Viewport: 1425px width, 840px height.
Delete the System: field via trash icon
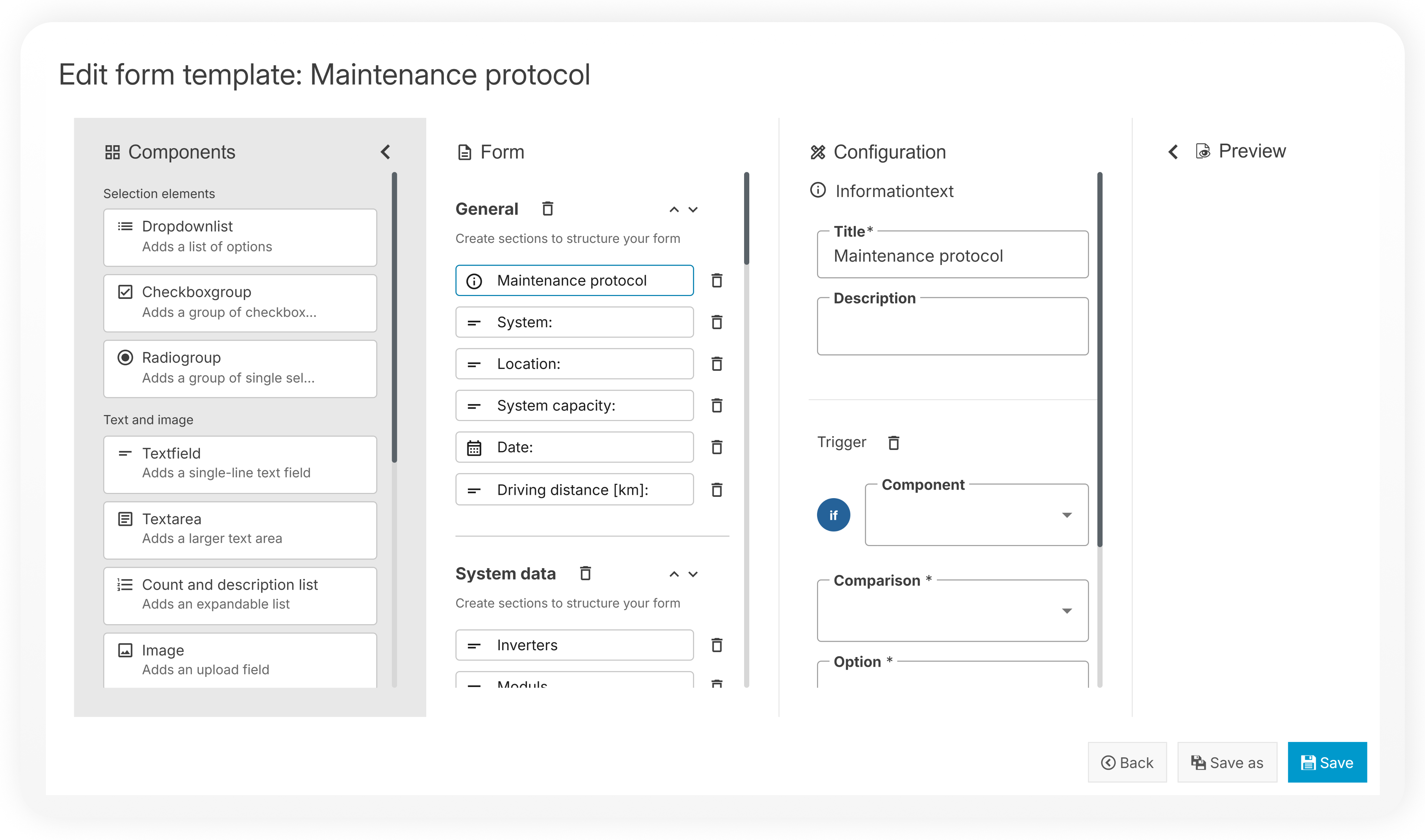click(717, 322)
